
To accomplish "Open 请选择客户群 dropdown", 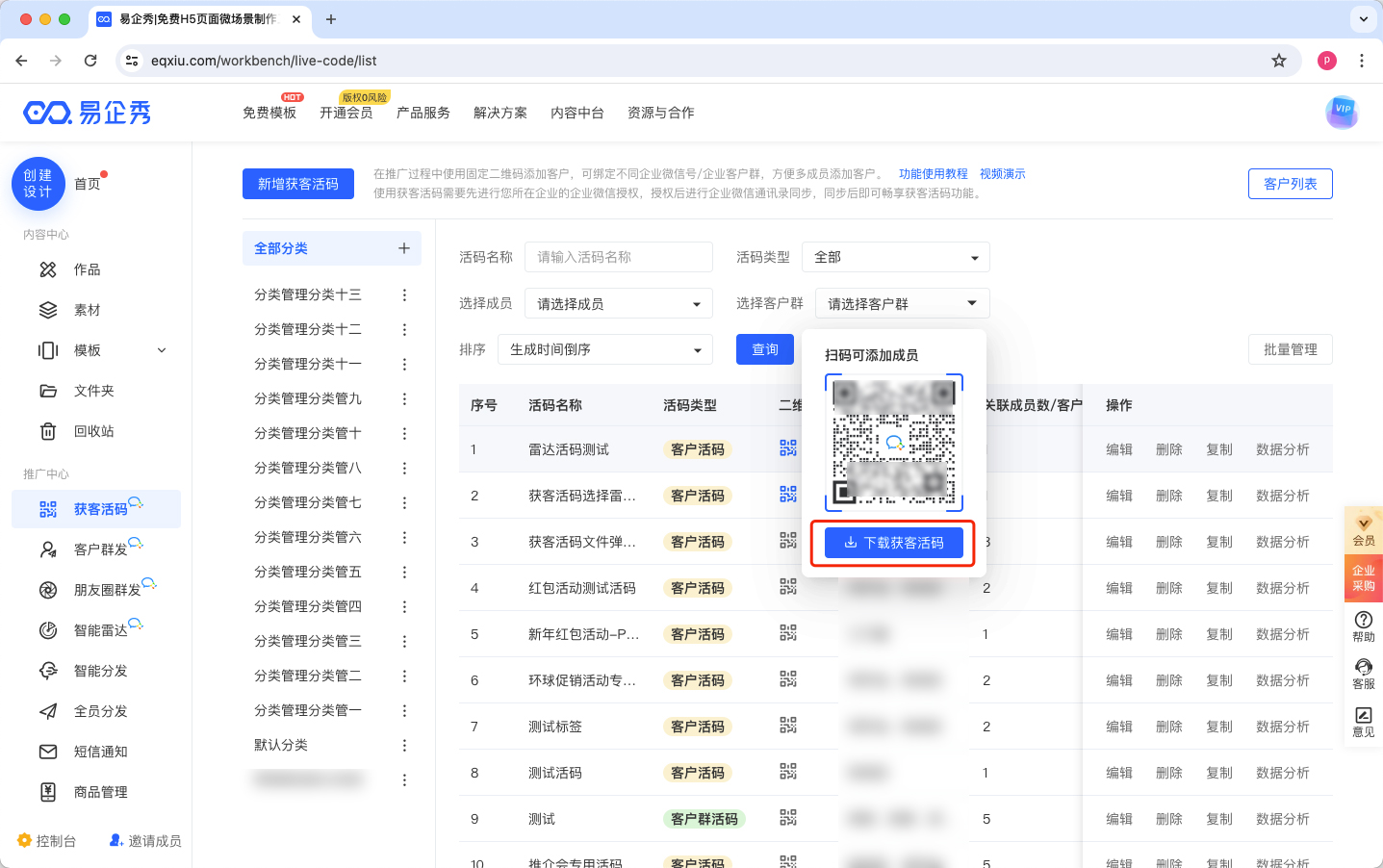I will (x=902, y=304).
